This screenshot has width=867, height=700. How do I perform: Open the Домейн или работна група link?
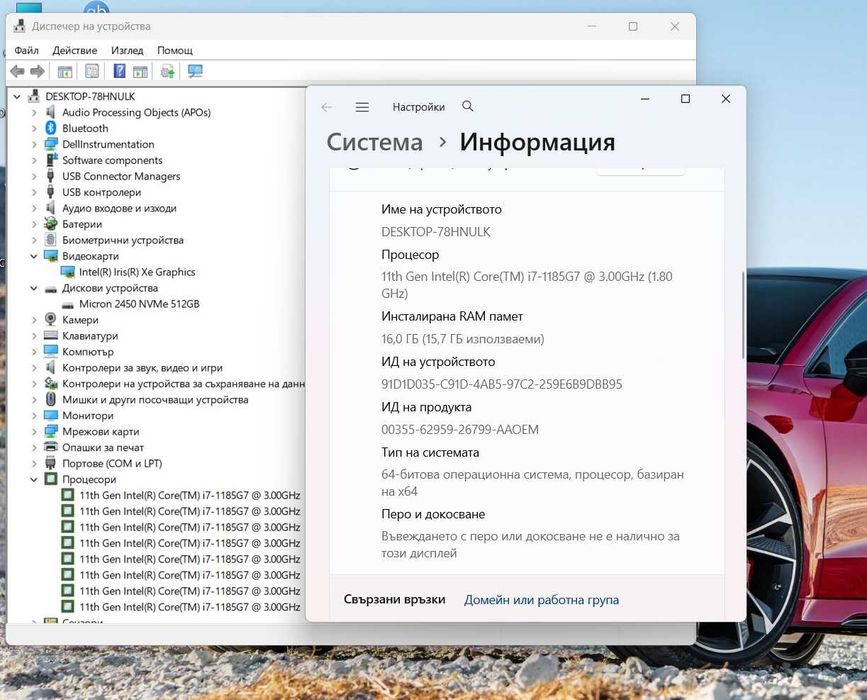(541, 600)
